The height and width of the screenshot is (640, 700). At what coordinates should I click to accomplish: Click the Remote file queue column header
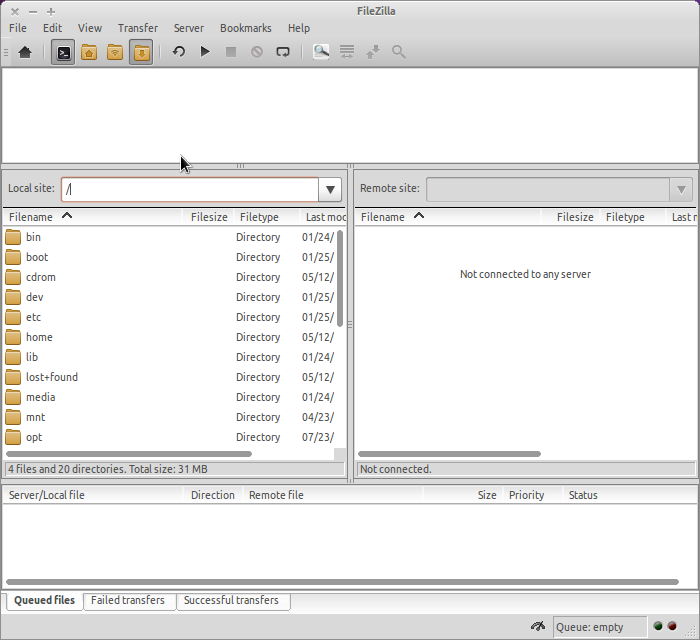point(333,495)
